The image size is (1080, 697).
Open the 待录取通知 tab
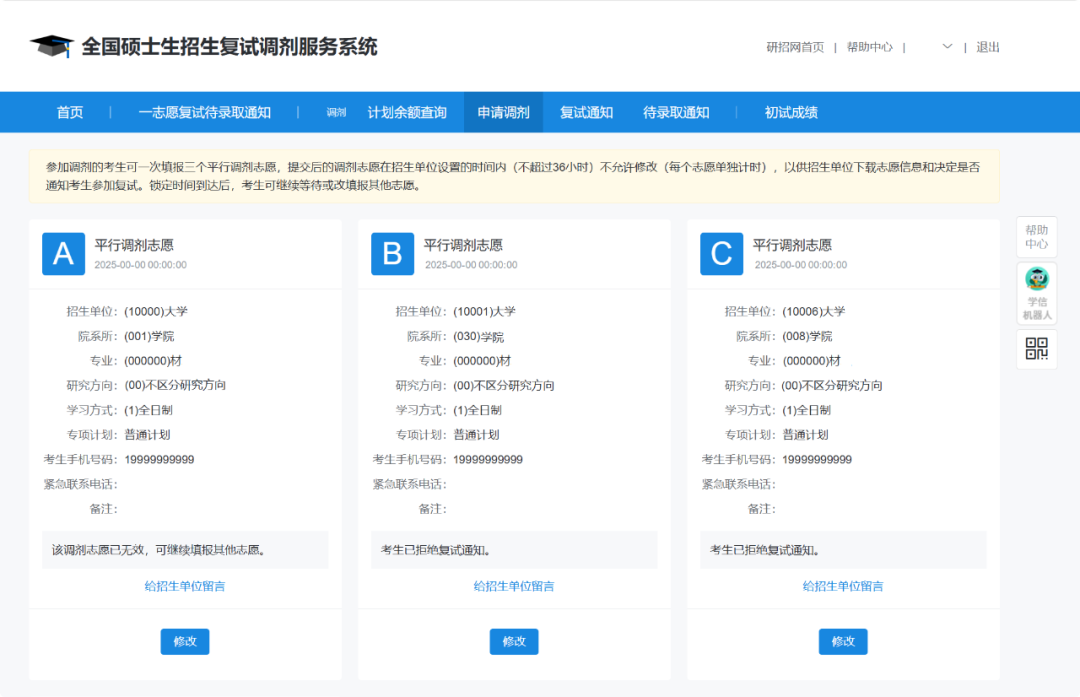click(x=676, y=112)
